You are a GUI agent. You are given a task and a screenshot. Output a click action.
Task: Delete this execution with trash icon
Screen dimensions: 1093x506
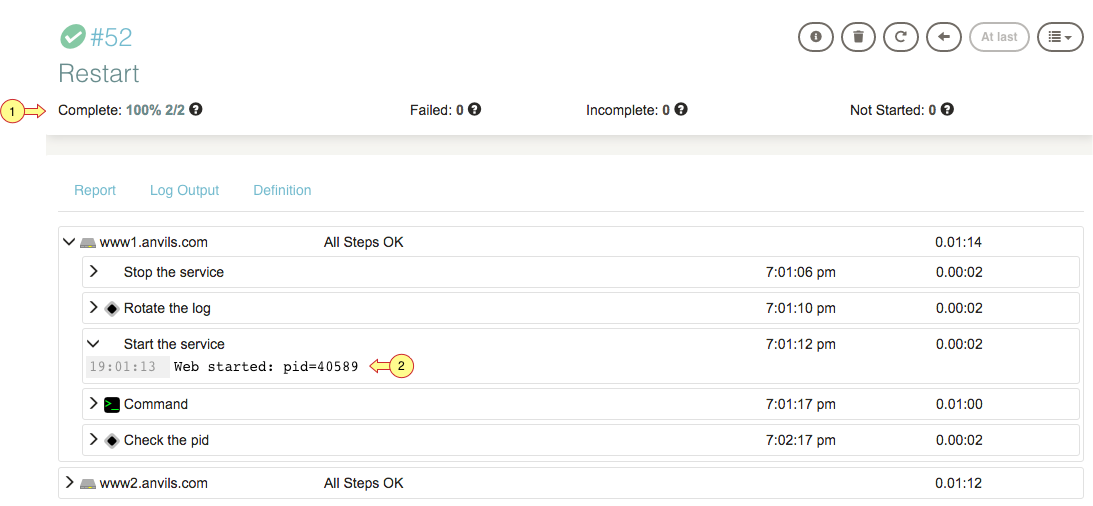coord(859,37)
